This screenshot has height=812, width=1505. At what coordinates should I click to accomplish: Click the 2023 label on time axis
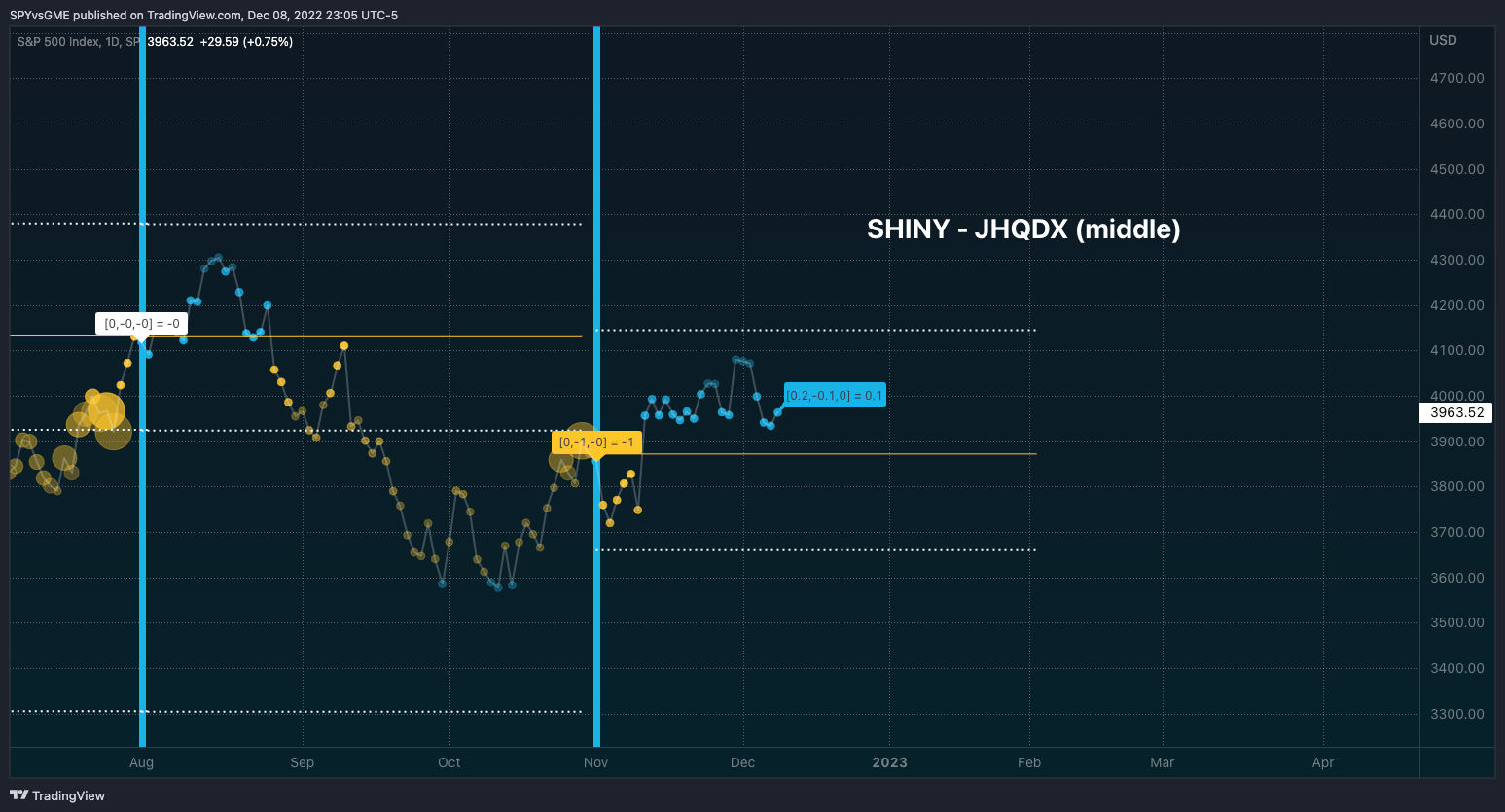click(890, 762)
